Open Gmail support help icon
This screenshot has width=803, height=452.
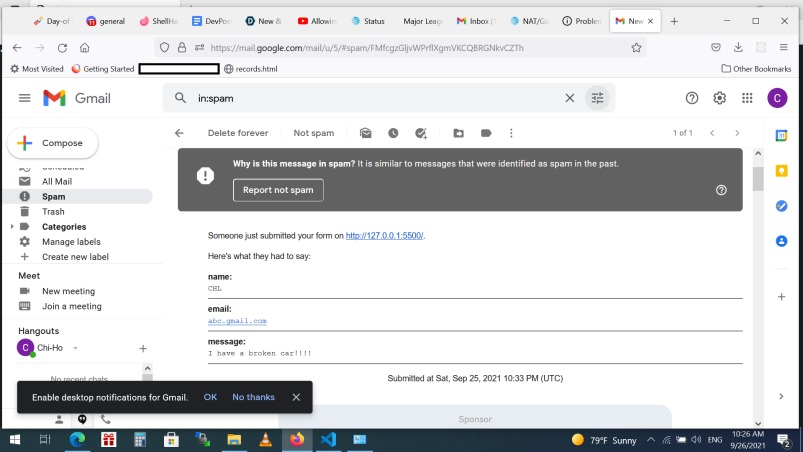[692, 98]
